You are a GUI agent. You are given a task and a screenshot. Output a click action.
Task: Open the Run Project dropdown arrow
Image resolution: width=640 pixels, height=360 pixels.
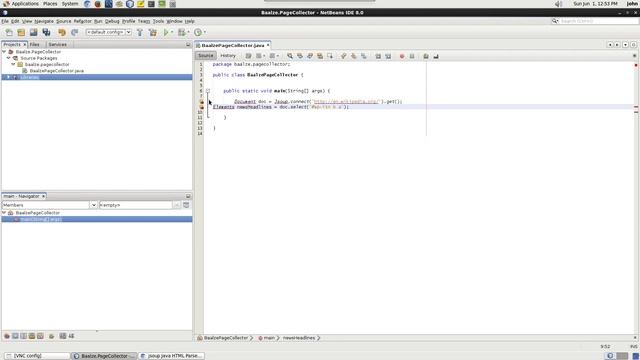pyautogui.click(x=172, y=32)
